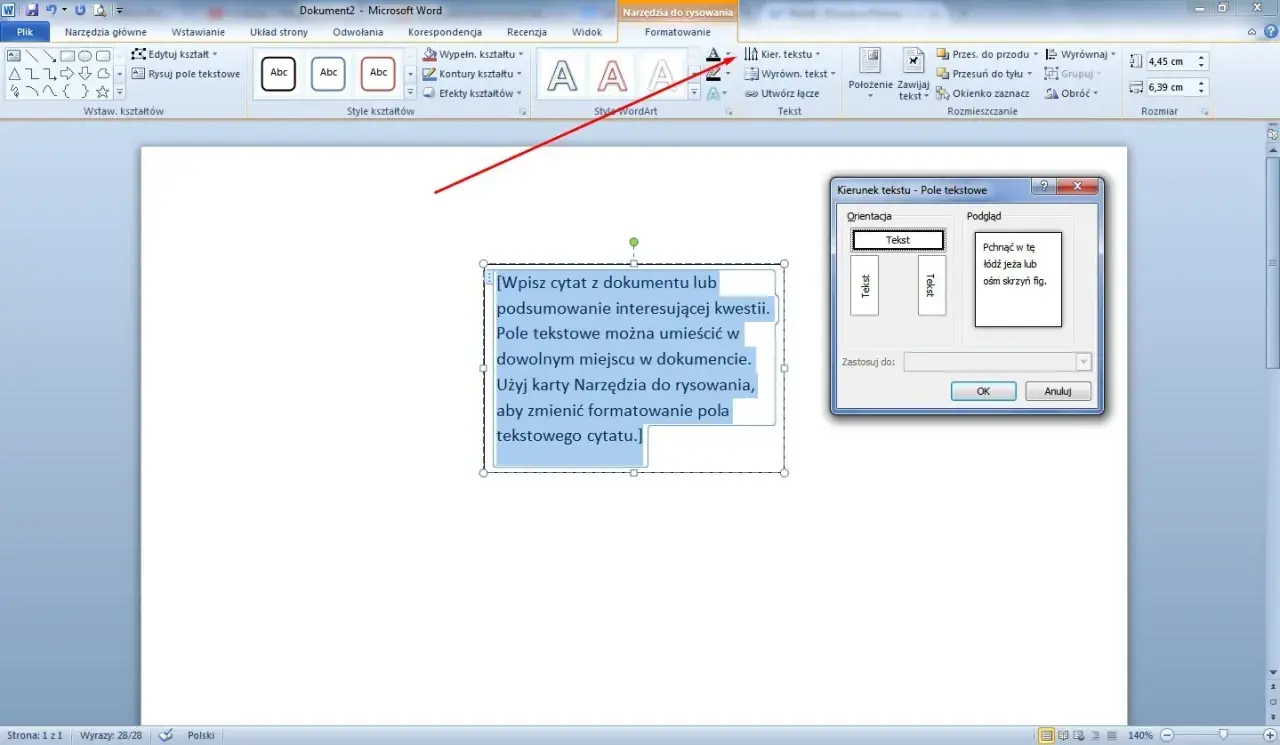Click Utwórz łącze link icon
Viewport: 1280px width, 745px height.
751,93
